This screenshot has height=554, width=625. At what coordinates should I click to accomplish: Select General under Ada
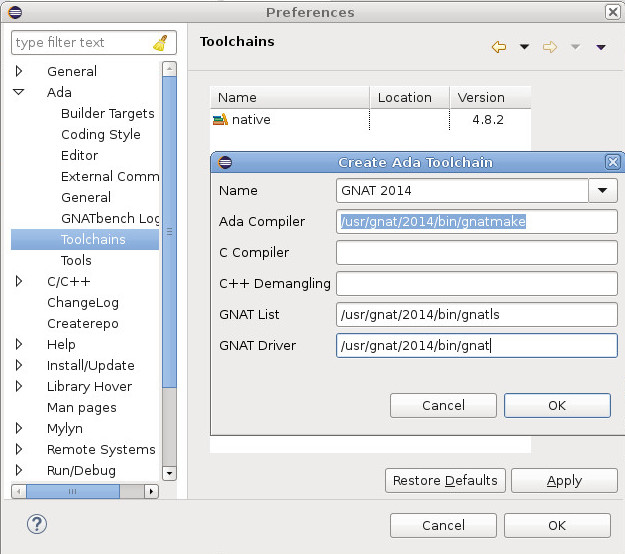[86, 197]
